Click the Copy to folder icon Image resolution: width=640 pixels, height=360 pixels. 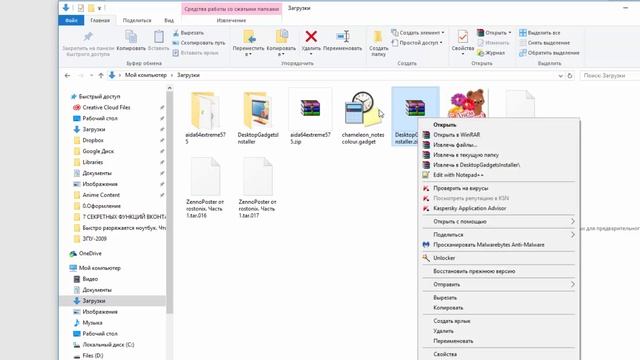[282, 36]
